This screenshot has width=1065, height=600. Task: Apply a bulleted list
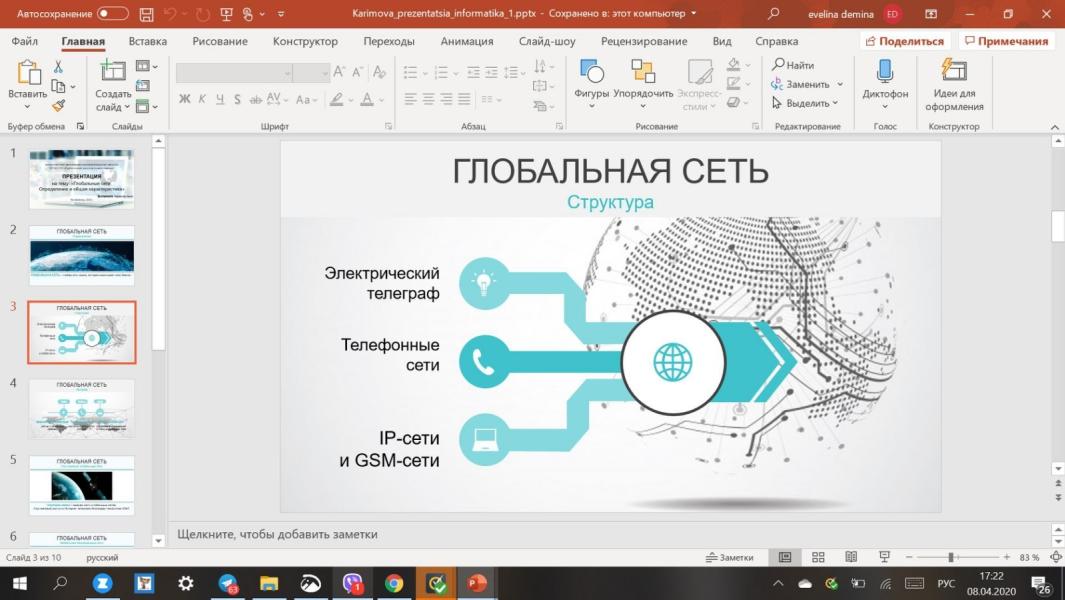(x=410, y=72)
